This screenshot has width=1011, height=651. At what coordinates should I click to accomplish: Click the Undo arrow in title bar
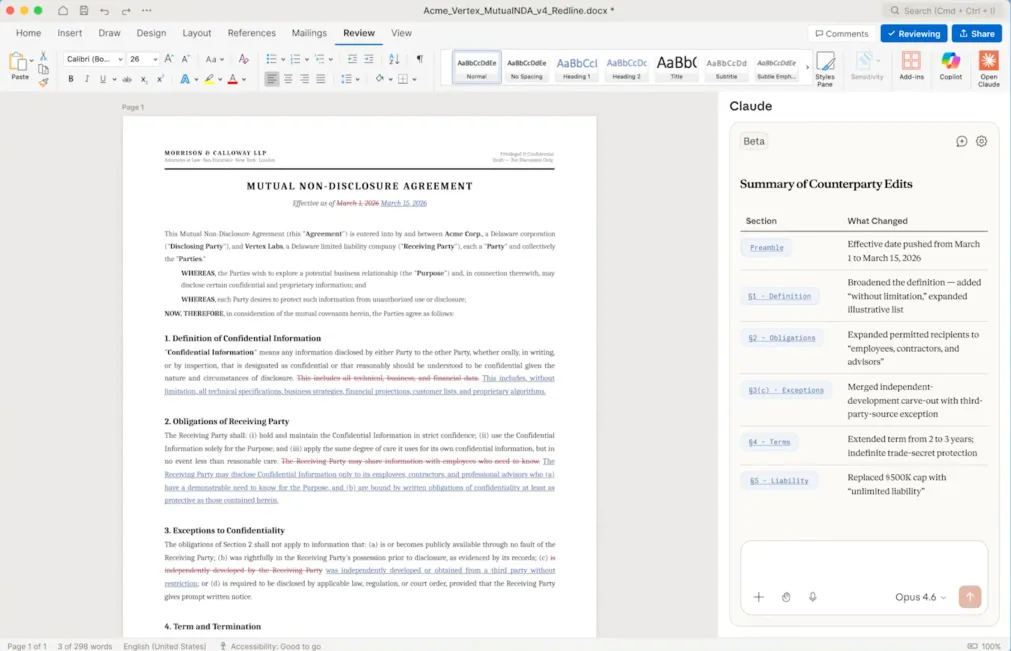104,10
